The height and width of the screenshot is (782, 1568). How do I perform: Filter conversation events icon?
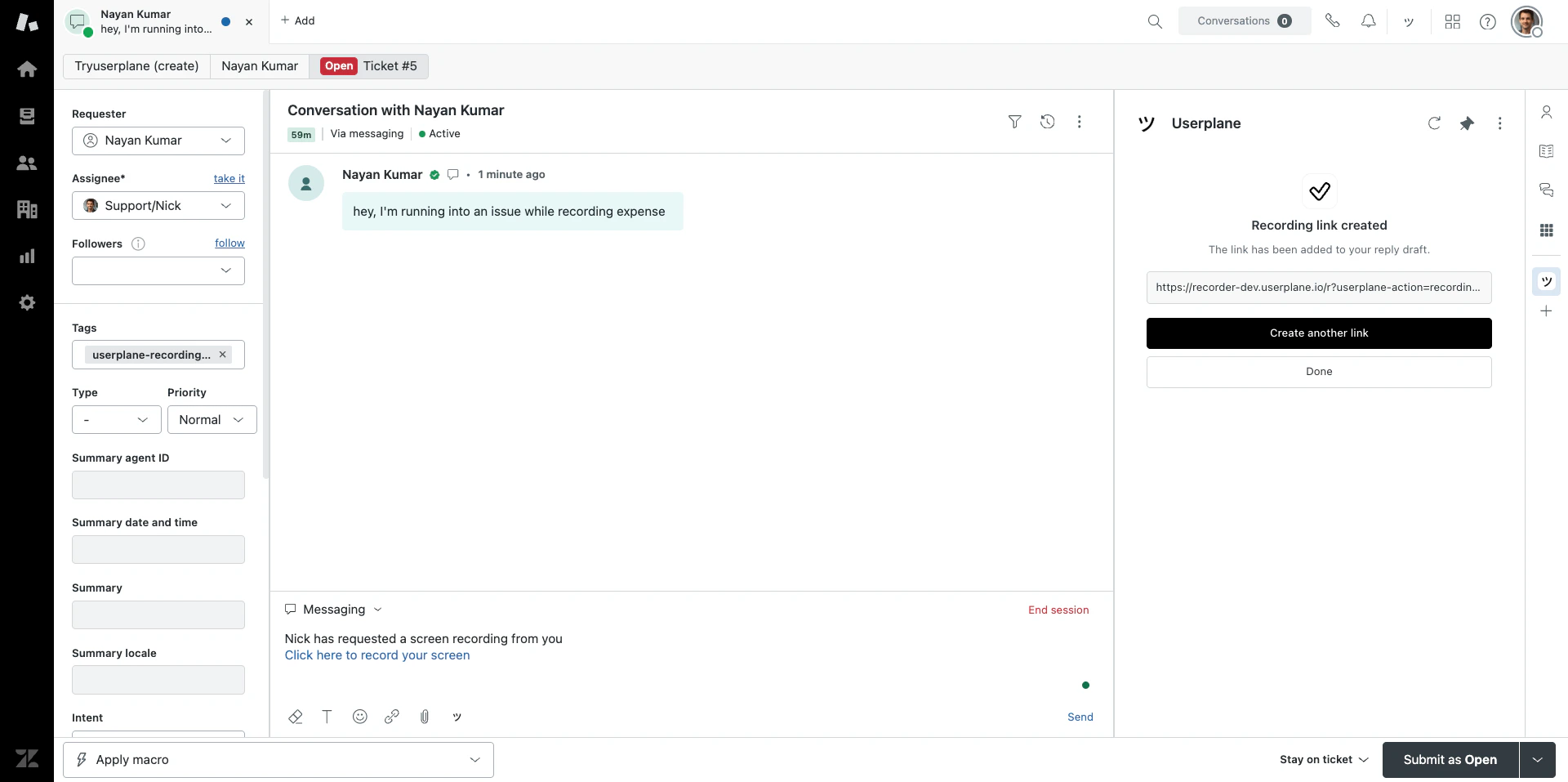click(x=1014, y=122)
